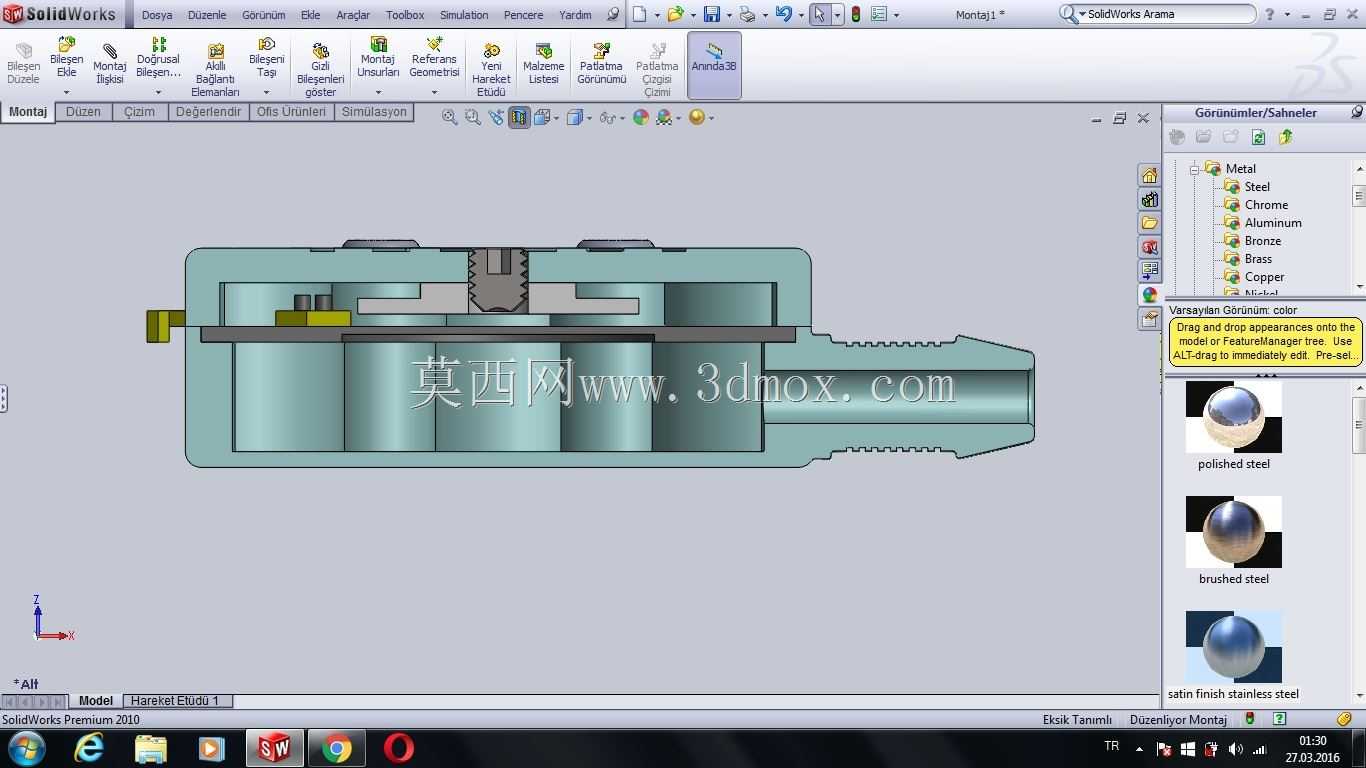
Task: Click the Edit Appearance color ball icon
Action: pyautogui.click(x=641, y=118)
